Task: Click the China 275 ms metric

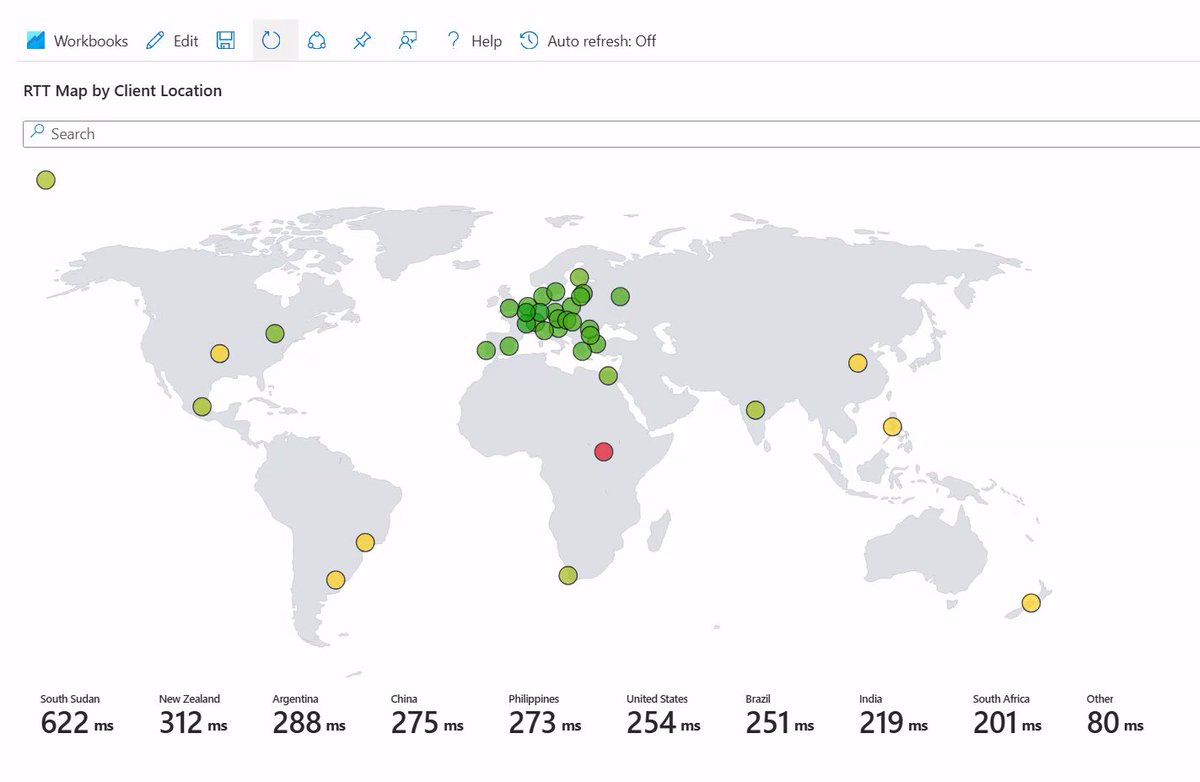Action: coord(427,715)
